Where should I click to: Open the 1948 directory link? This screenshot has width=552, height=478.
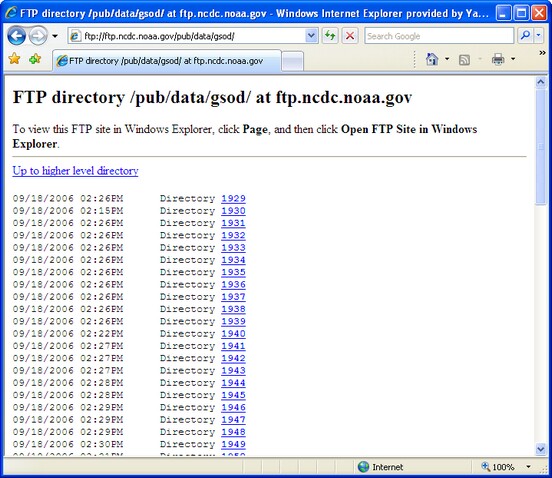click(233, 432)
